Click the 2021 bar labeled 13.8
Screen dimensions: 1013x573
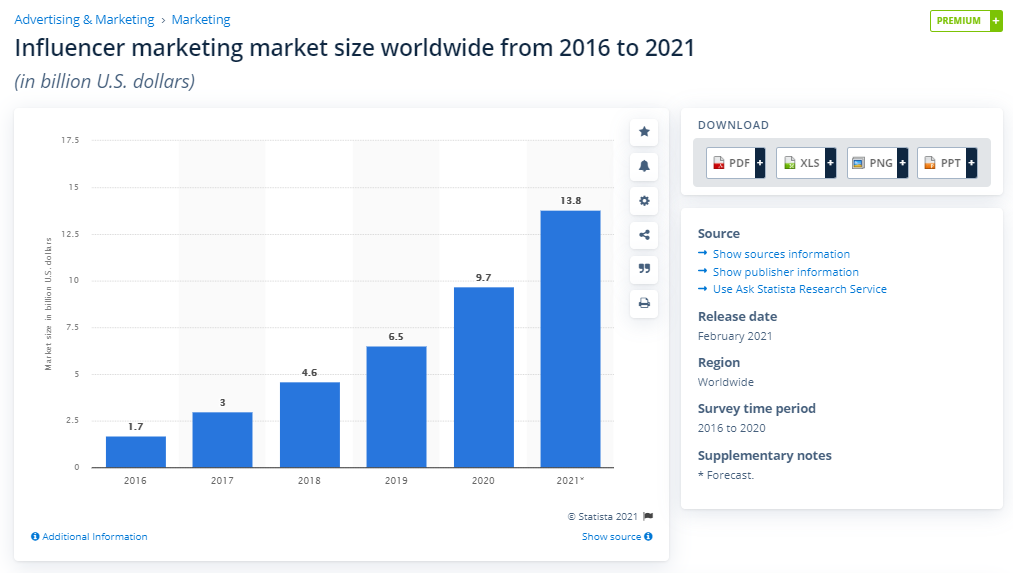coord(570,339)
